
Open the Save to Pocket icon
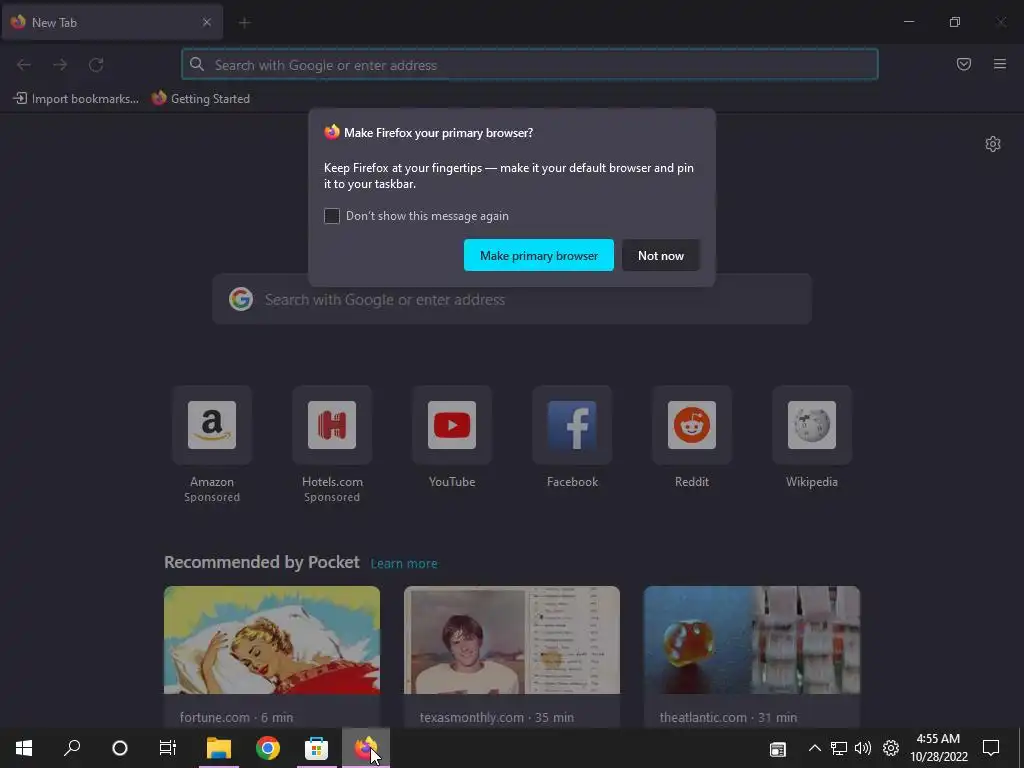tap(964, 64)
